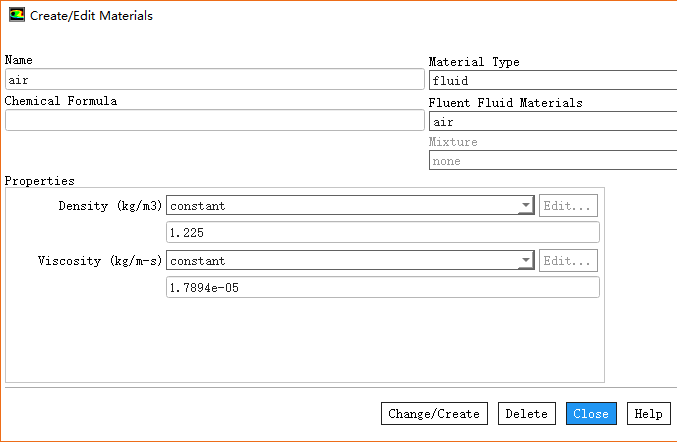
Task: Click the Name field containing air
Action: 214,80
